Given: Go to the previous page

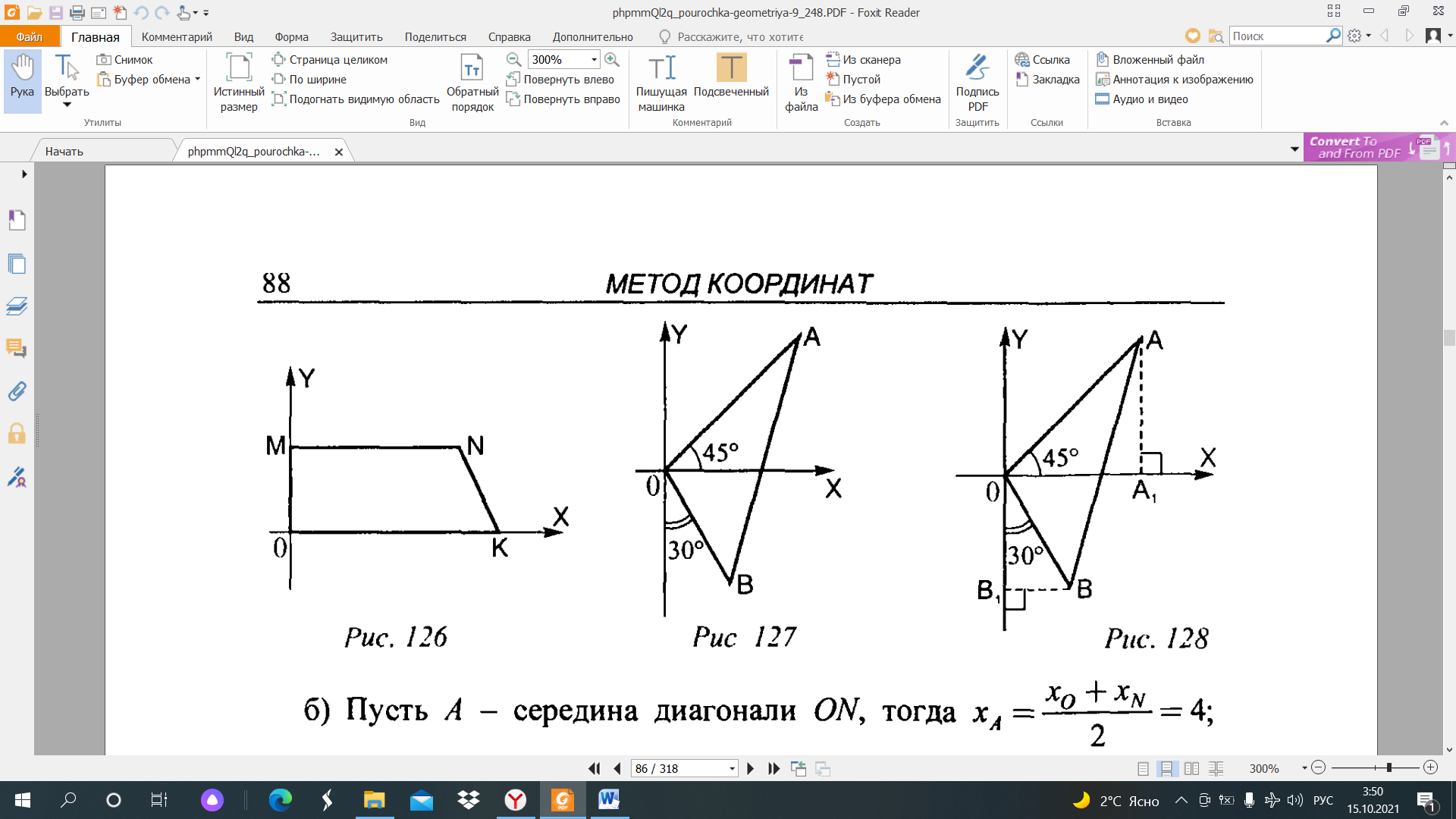Looking at the screenshot, I should pyautogui.click(x=617, y=768).
